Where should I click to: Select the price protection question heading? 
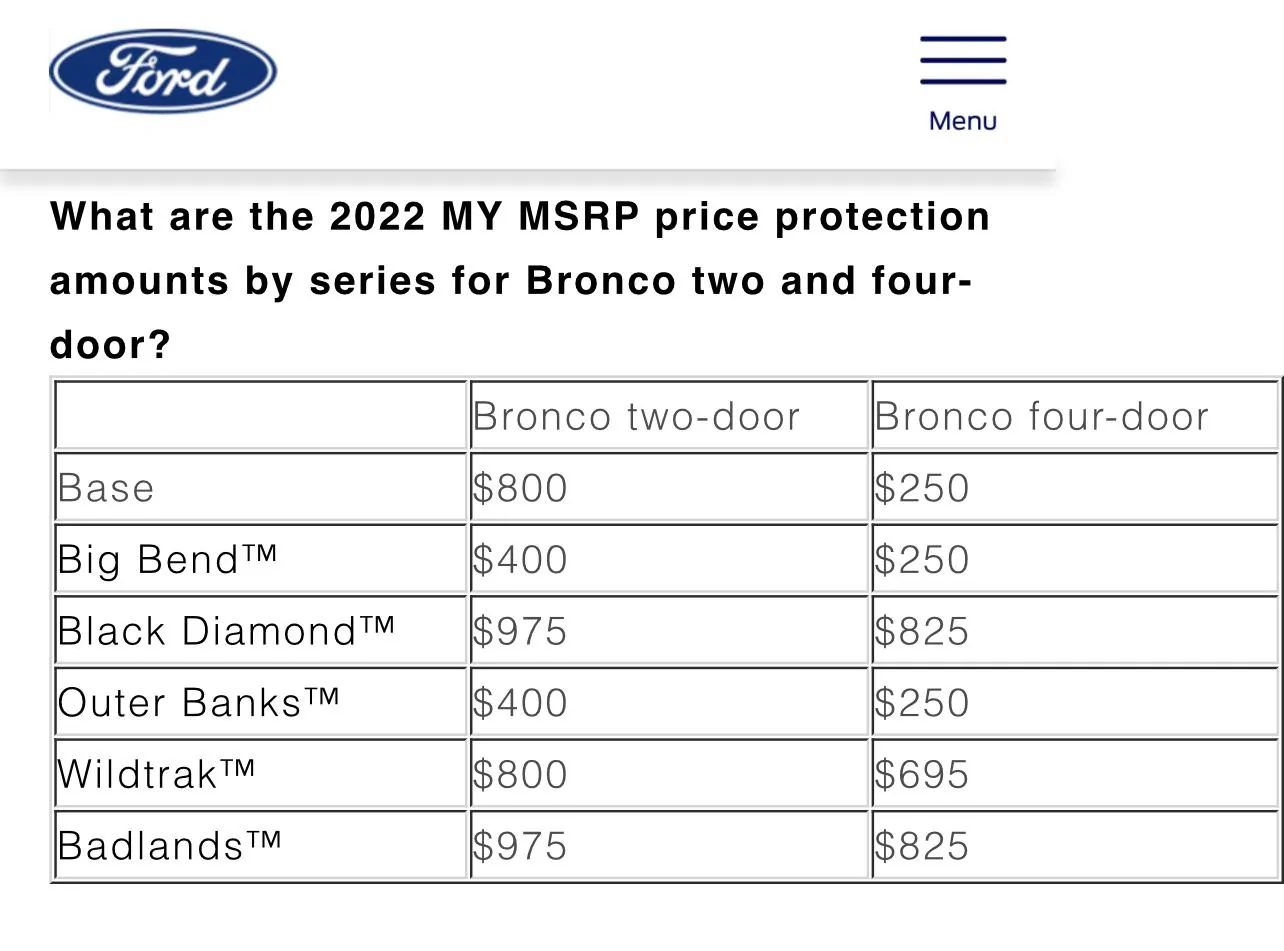[520, 281]
